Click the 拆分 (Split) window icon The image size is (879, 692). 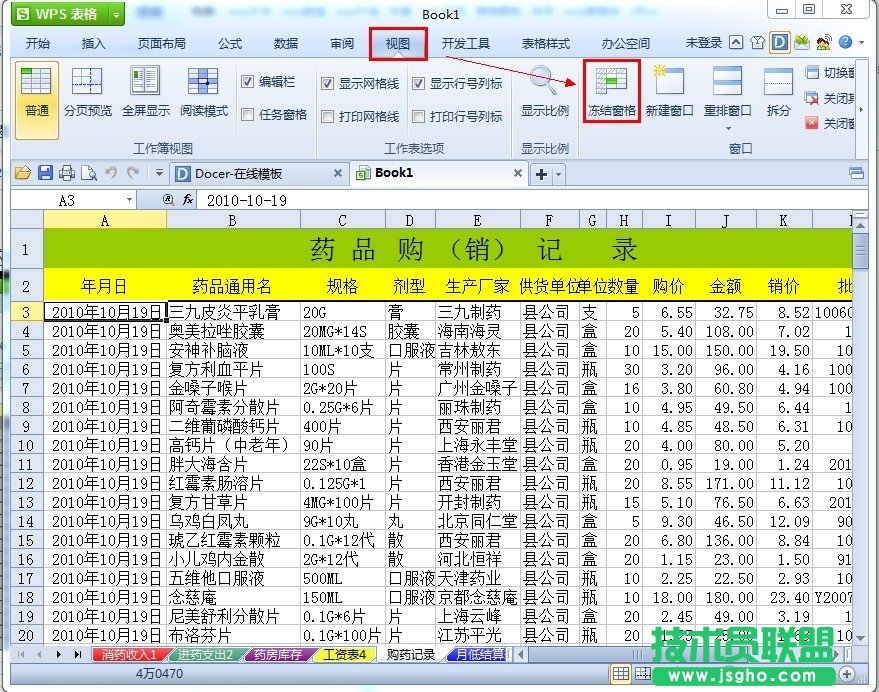click(778, 91)
